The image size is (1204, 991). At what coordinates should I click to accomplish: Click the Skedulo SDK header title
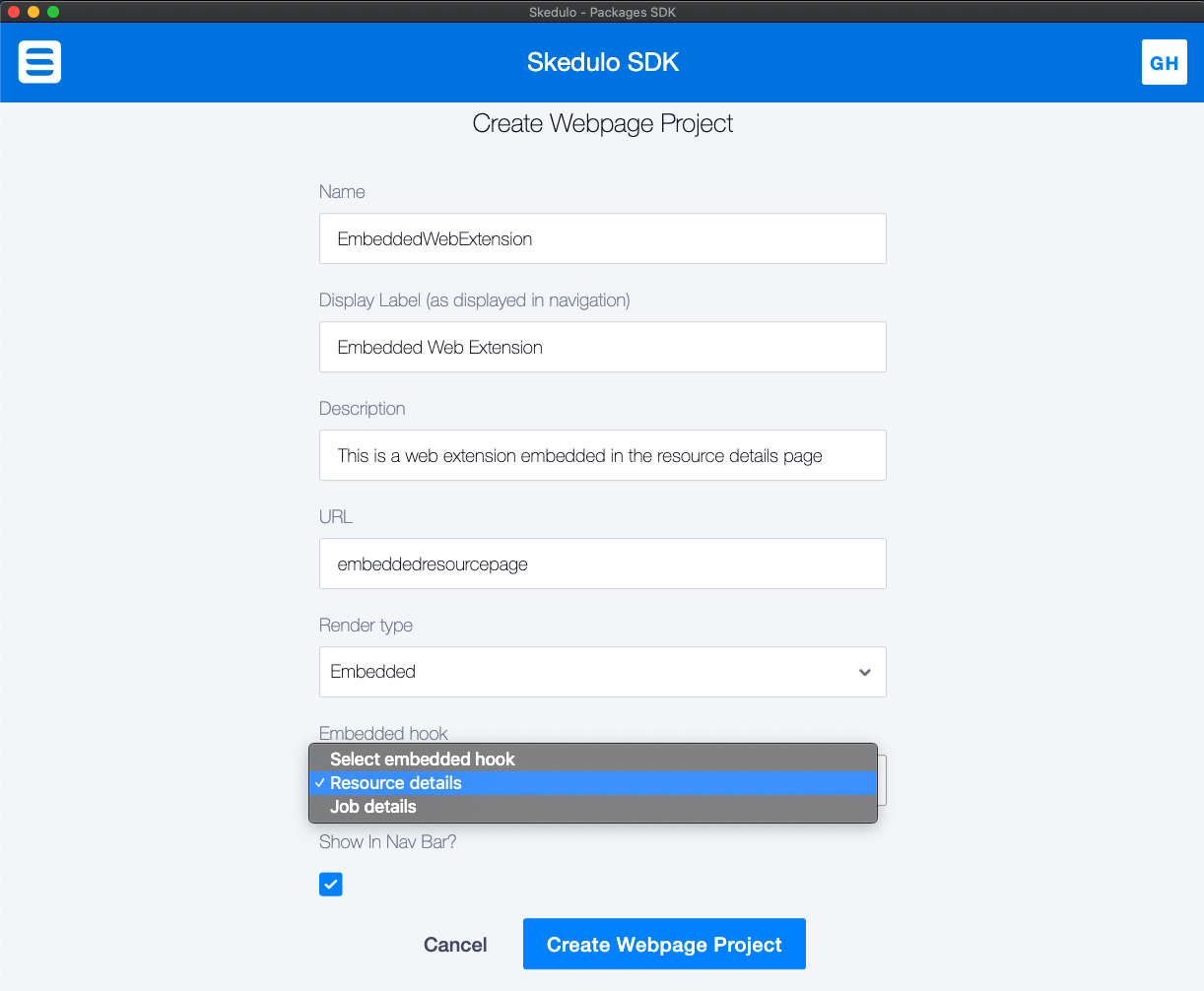[x=602, y=62]
